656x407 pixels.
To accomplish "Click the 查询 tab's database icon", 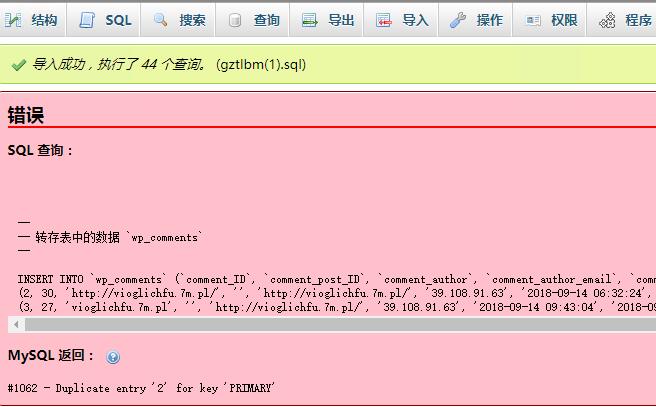I will (235, 20).
